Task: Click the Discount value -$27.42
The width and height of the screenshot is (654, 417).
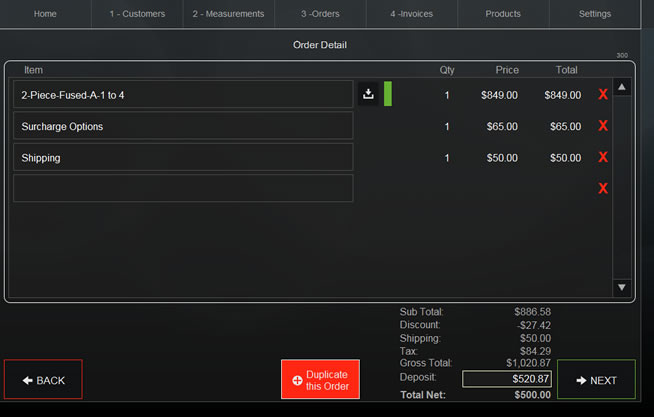Action: (x=533, y=325)
